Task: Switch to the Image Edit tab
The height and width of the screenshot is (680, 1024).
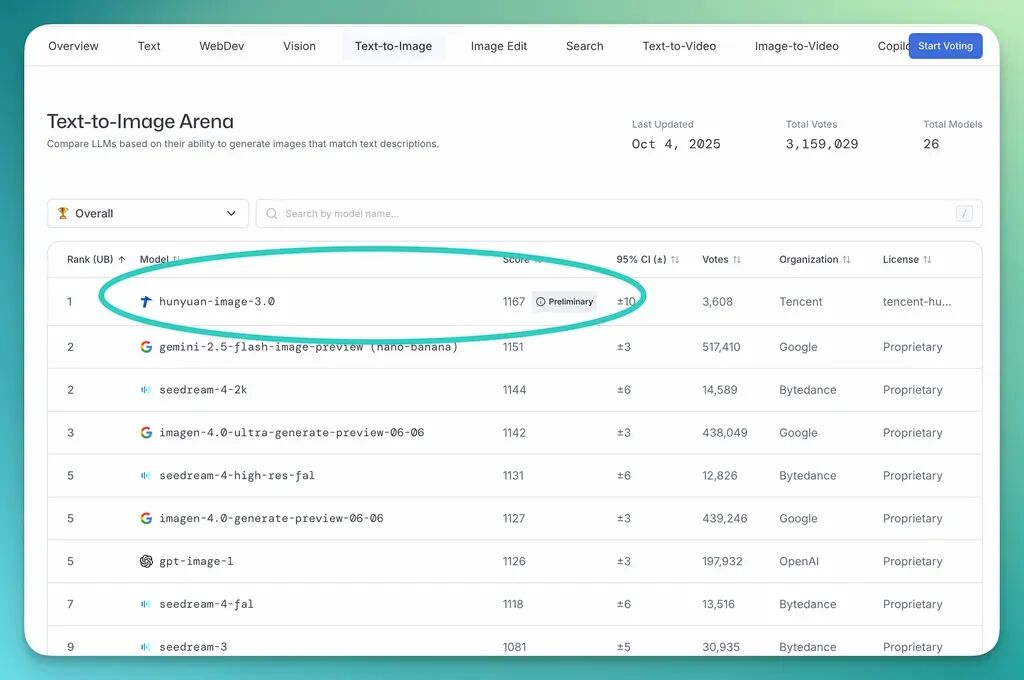Action: tap(498, 46)
